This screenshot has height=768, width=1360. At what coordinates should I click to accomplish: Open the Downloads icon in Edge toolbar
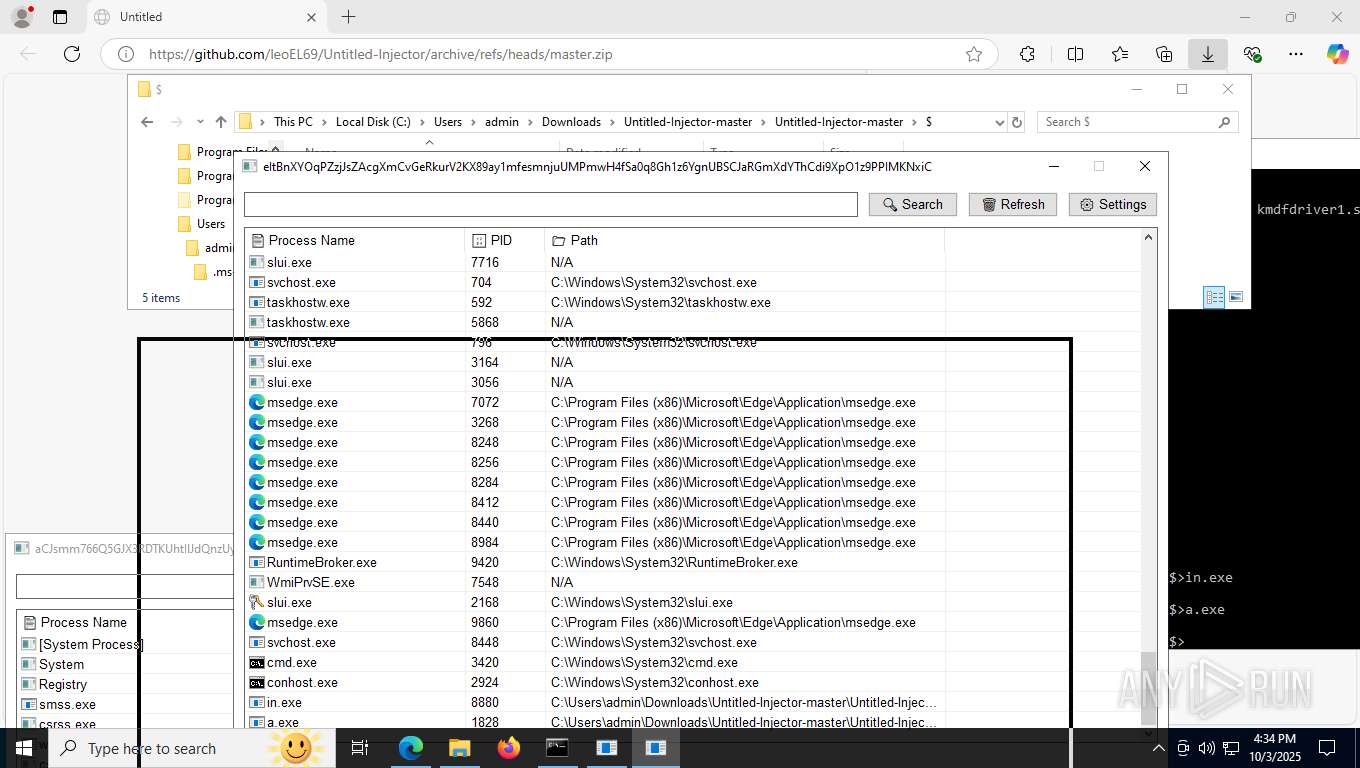pos(1207,54)
